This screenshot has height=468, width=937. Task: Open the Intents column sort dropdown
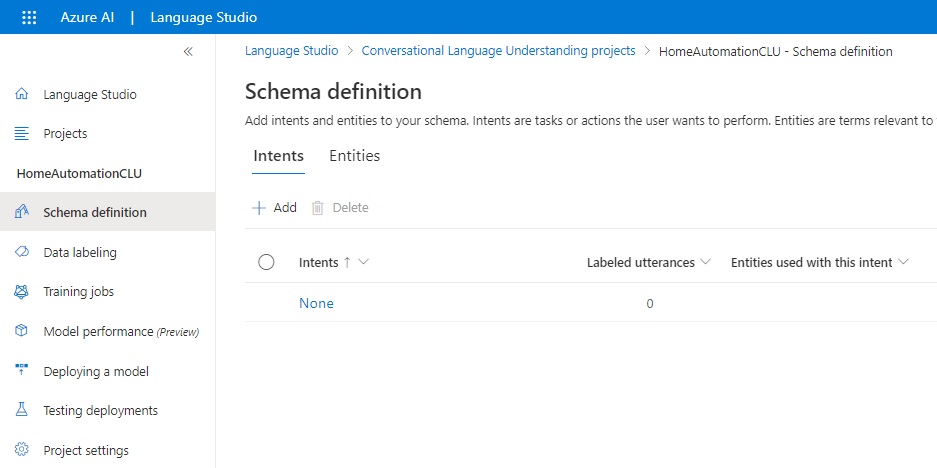point(363,262)
